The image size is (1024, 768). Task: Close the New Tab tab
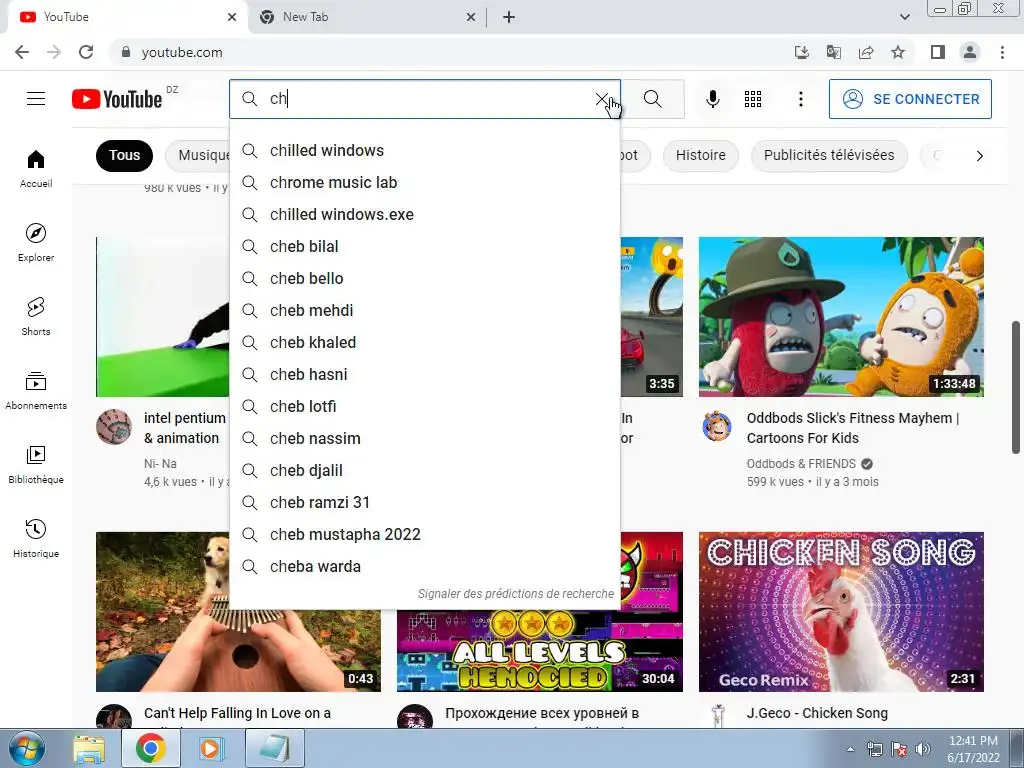tap(471, 17)
